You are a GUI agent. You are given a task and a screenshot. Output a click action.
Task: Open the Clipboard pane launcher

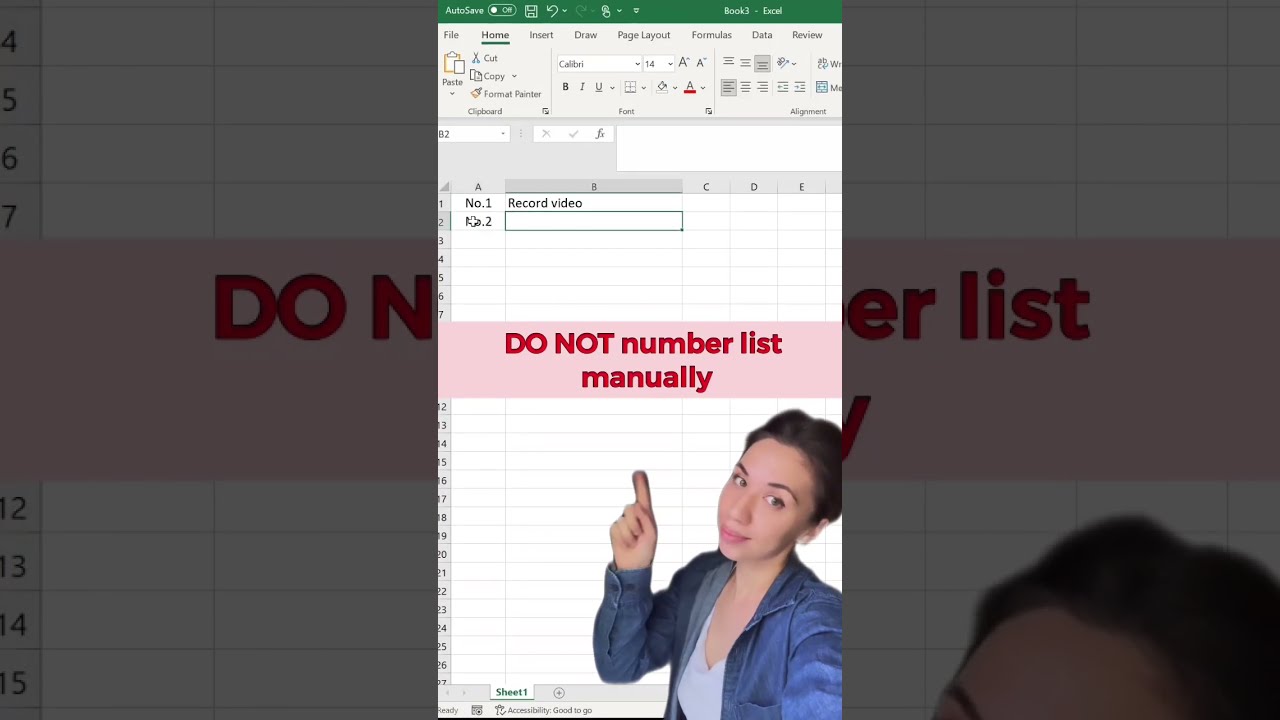pos(545,111)
